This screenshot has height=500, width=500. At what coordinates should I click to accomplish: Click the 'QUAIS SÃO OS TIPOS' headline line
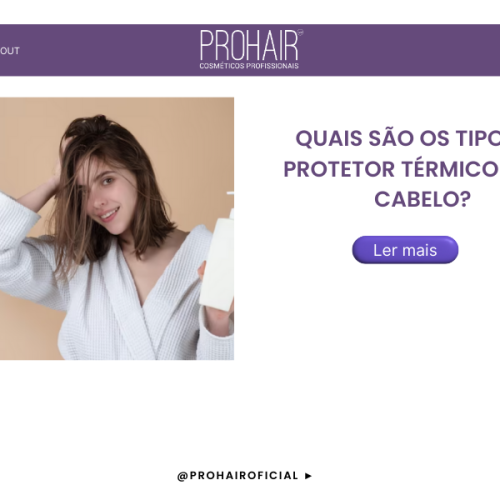tap(398, 138)
